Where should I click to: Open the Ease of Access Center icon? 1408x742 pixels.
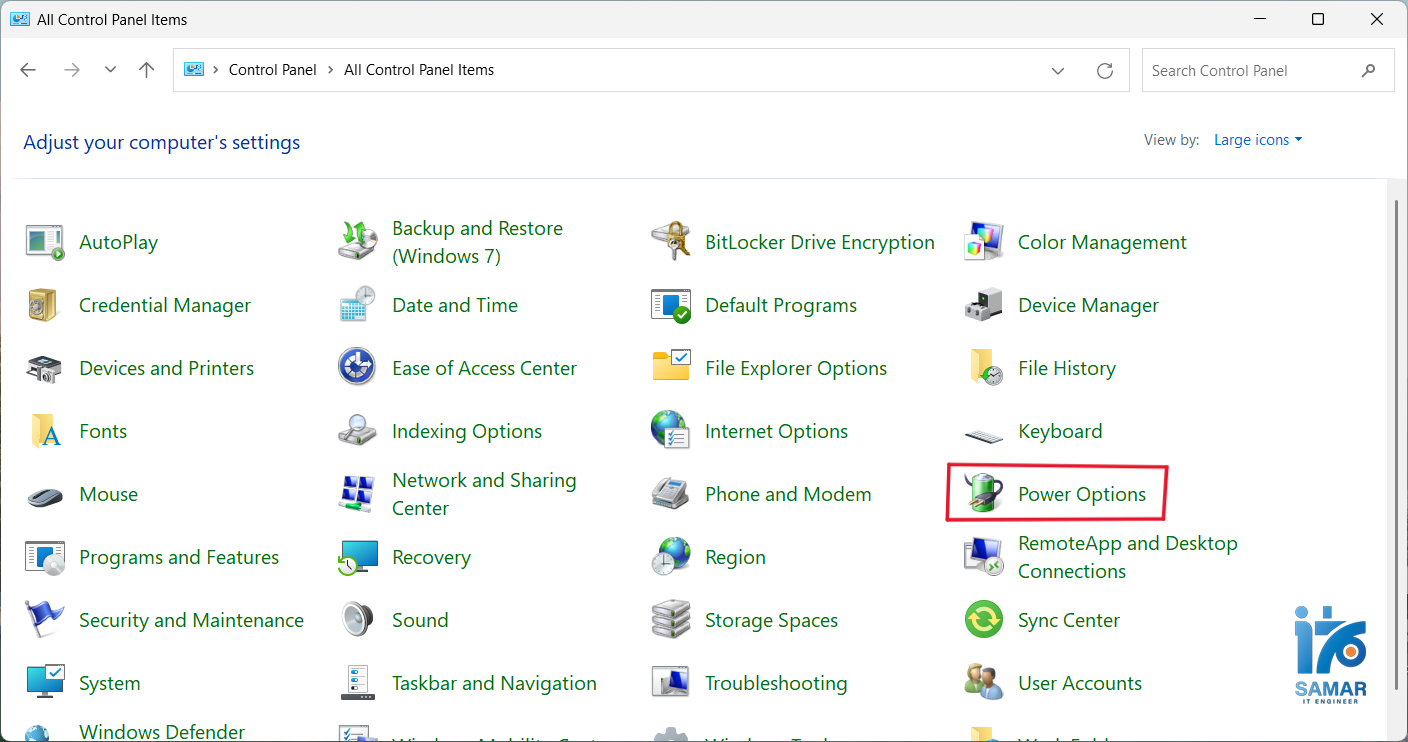click(357, 368)
